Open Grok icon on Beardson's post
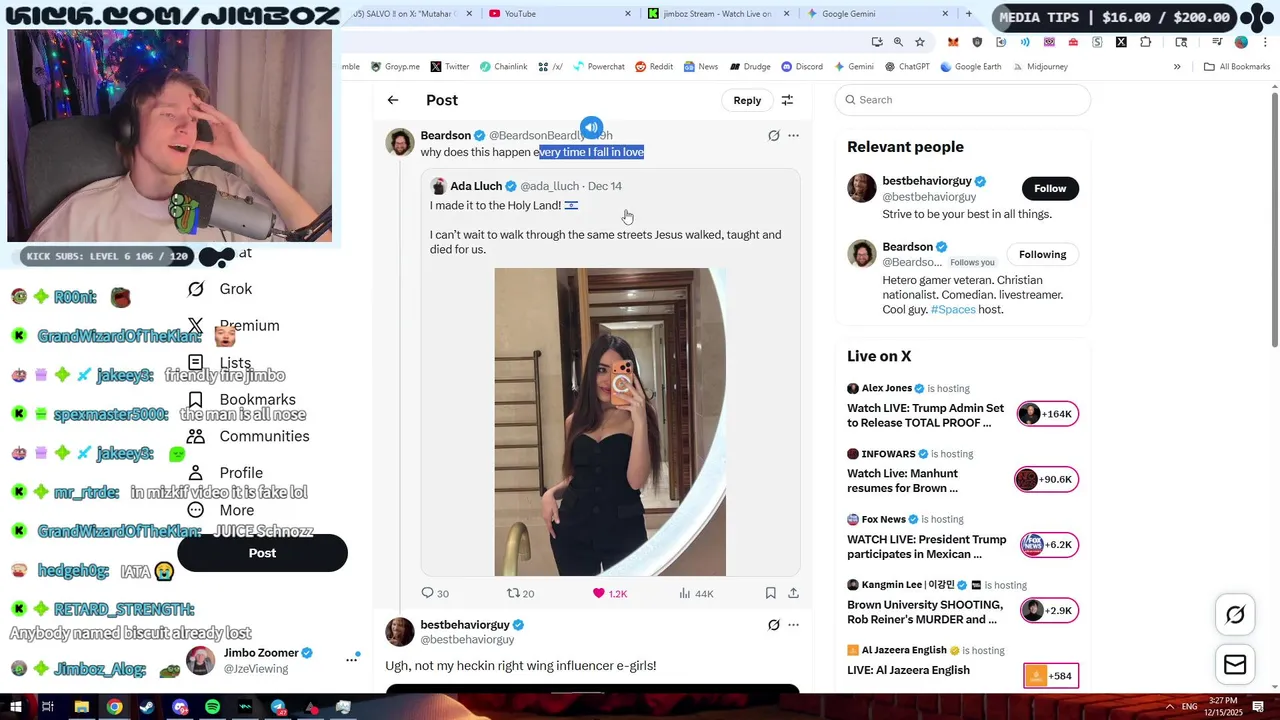 (x=773, y=135)
